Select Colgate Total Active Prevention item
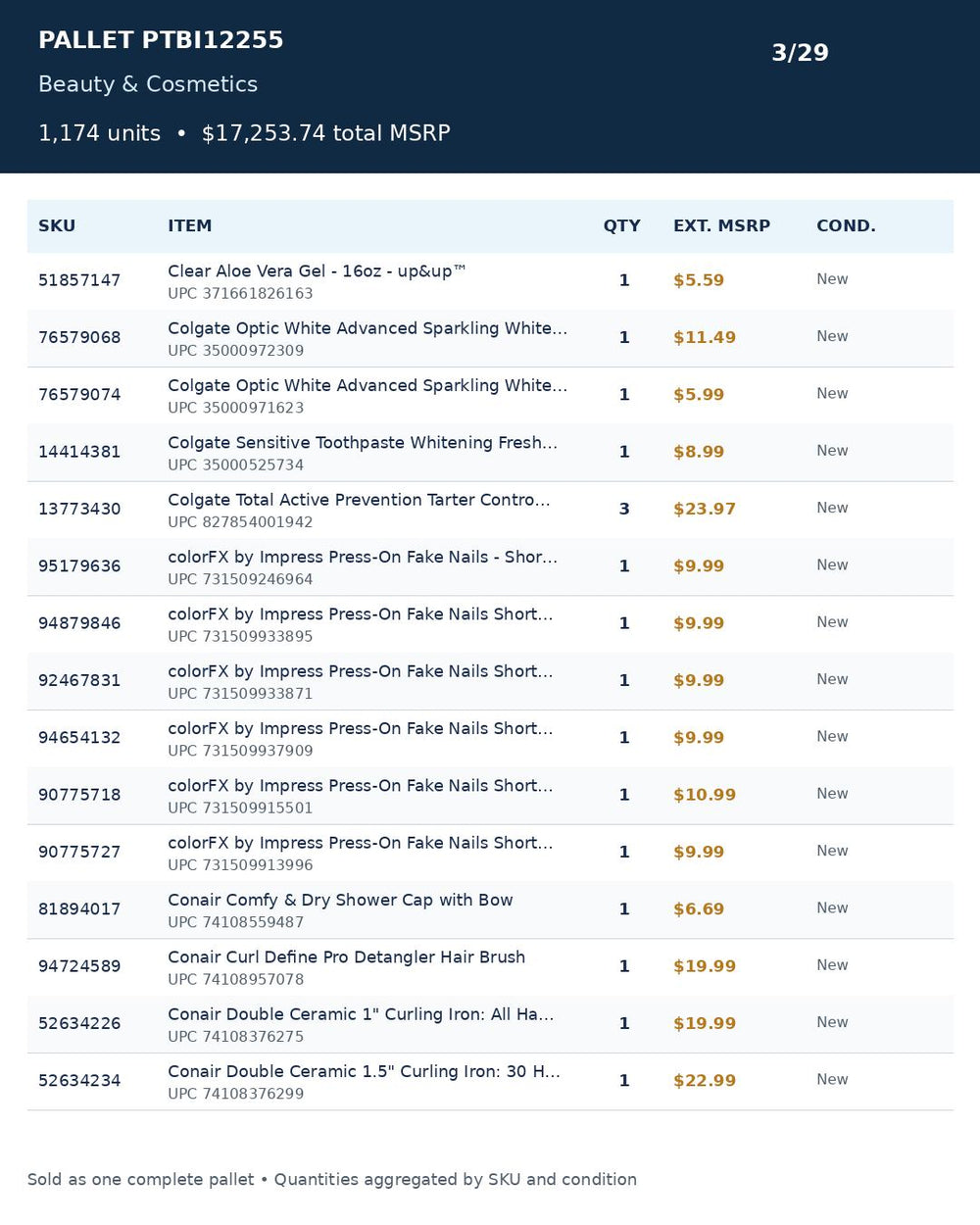The width and height of the screenshot is (980, 1225). [359, 500]
